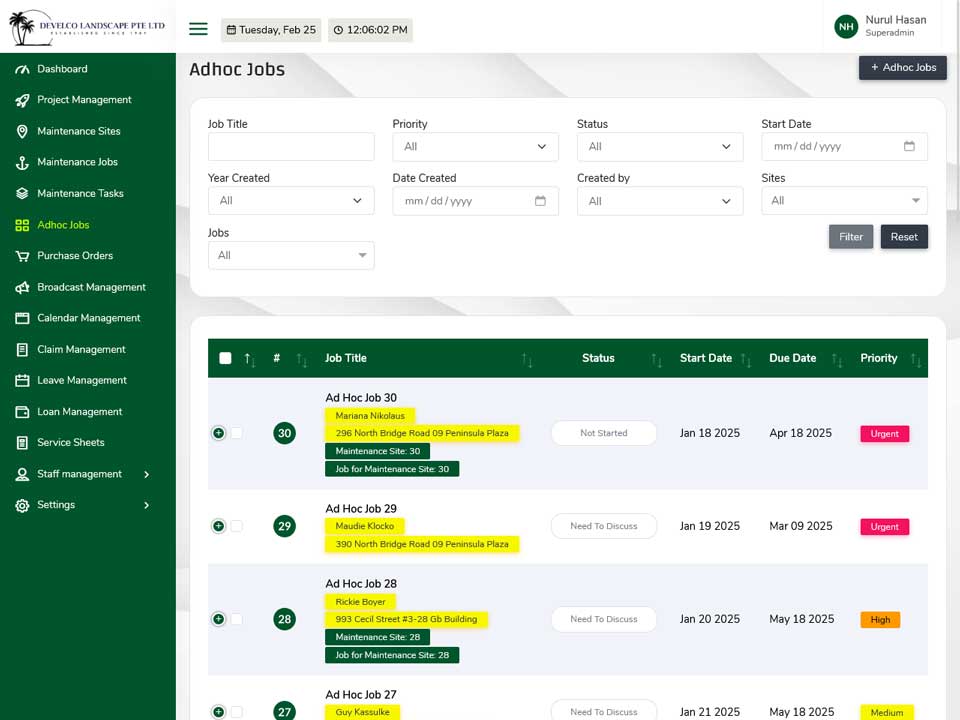Click the Maintenance Jobs anchor icon
The width and height of the screenshot is (960, 720).
[22, 162]
